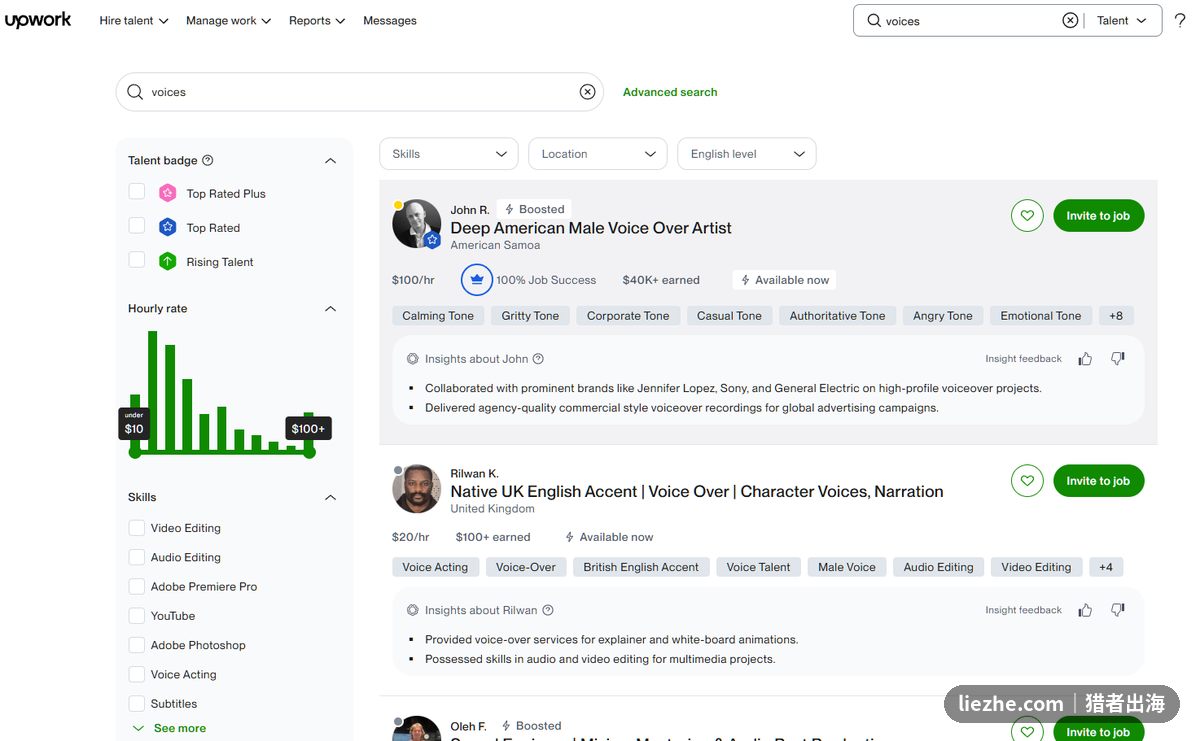Check the Top Rated Plus checkbox

(x=137, y=192)
